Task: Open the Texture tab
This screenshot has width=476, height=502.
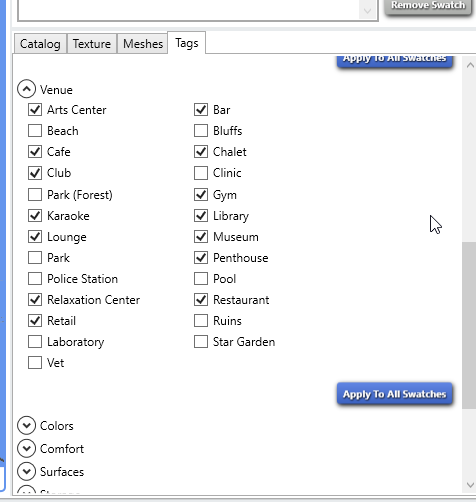Action: pos(92,44)
